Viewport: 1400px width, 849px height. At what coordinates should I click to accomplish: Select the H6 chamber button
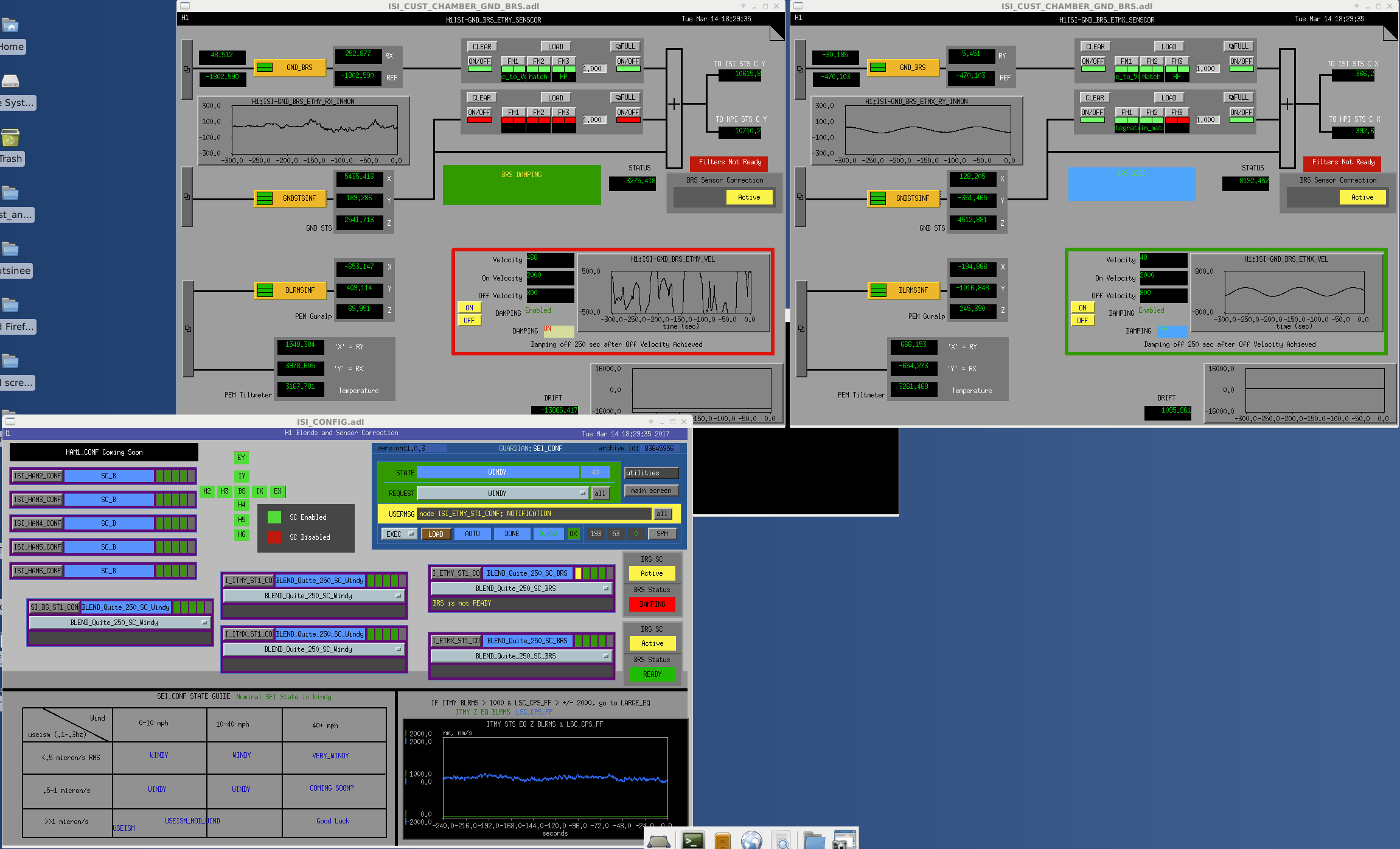(242, 534)
